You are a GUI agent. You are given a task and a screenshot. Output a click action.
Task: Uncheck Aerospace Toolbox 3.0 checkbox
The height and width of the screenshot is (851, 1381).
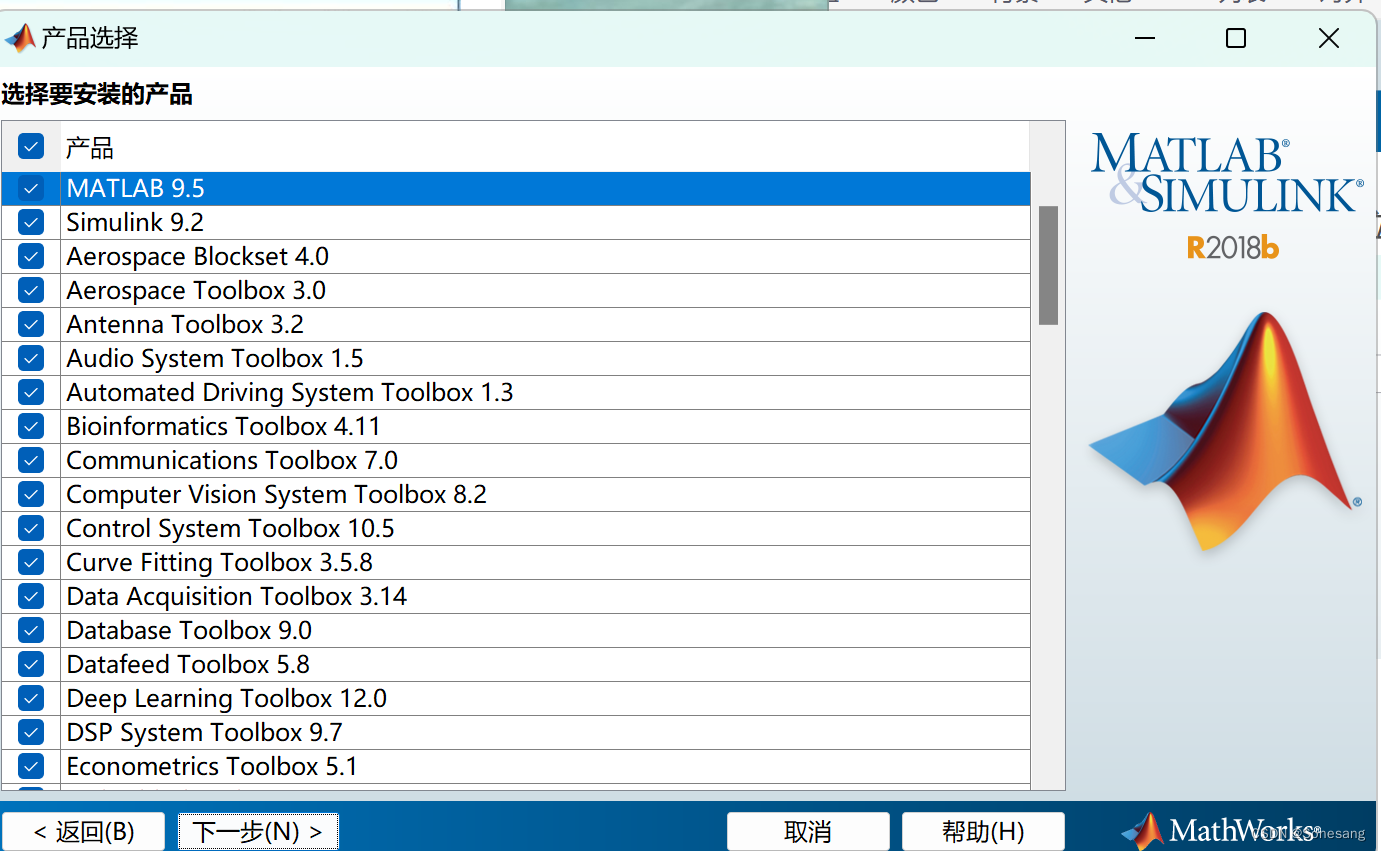31,290
